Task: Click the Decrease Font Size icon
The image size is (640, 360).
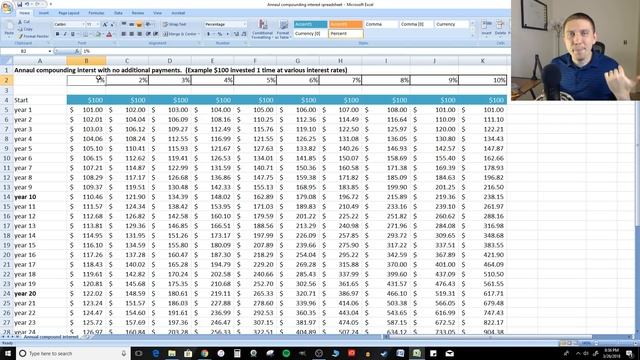Action: [112, 24]
